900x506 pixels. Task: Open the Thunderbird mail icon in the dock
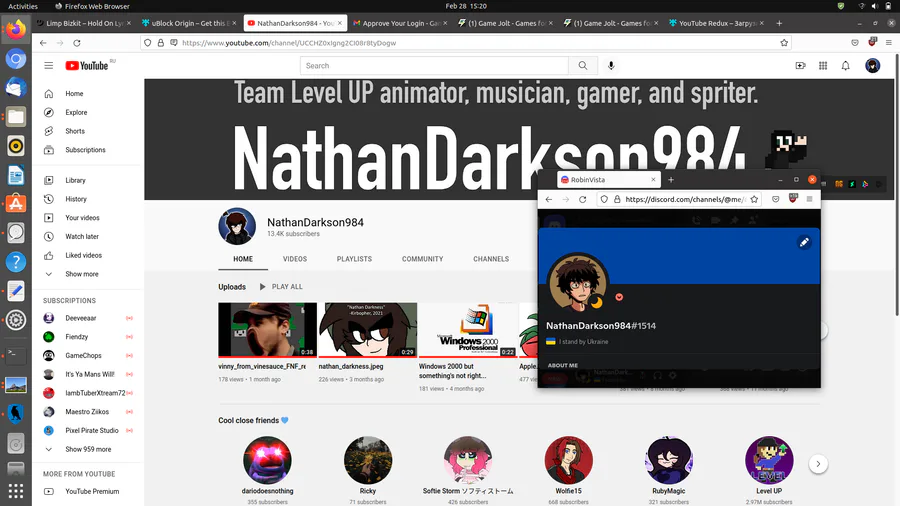point(16,87)
